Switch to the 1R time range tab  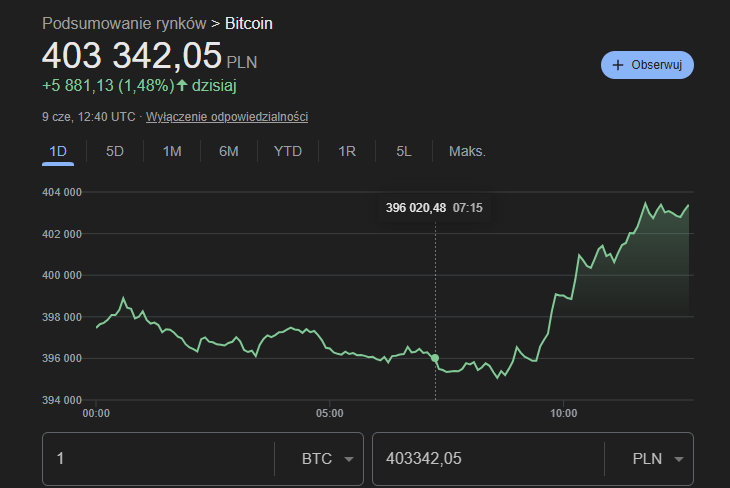[x=347, y=151]
